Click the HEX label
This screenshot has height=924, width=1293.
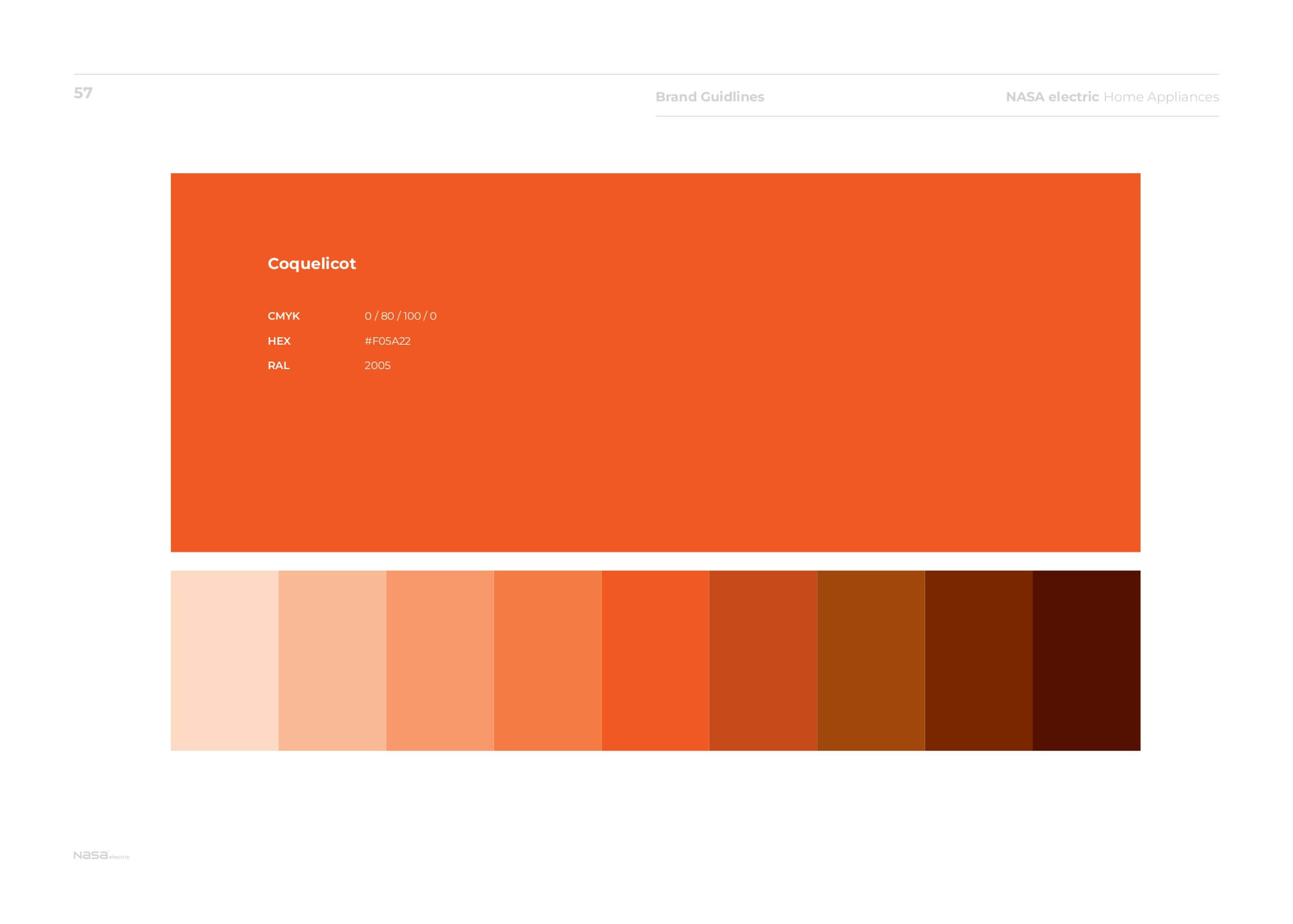[x=279, y=341]
